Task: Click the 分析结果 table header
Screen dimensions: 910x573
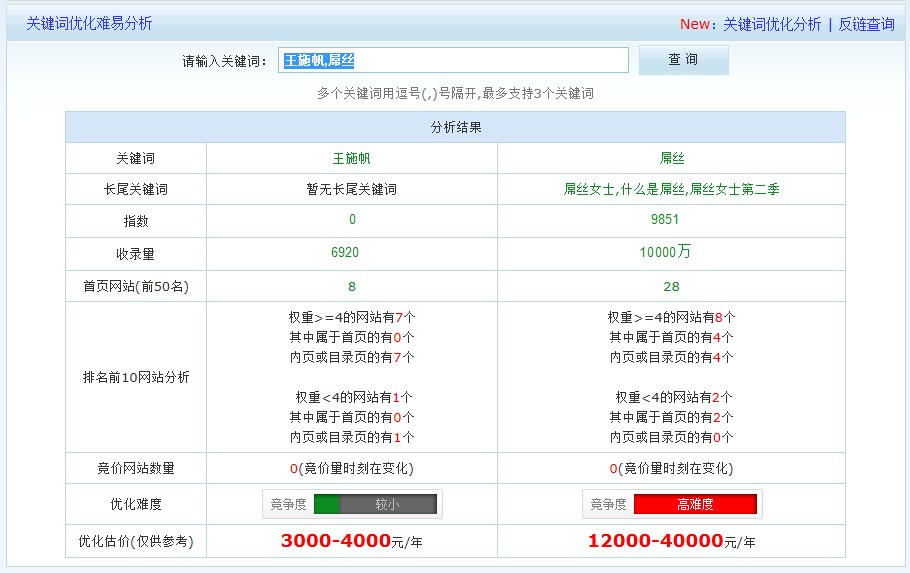Action: 456,127
